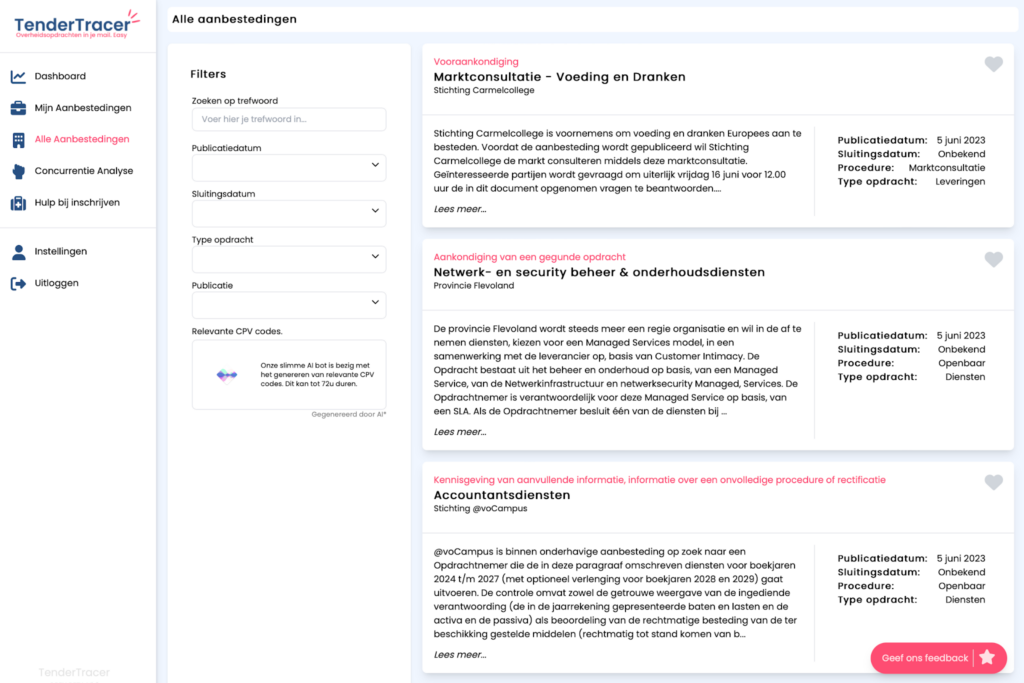This screenshot has height=683, width=1024.
Task: Go to Dashboard in the sidebar
Action: 60,76
